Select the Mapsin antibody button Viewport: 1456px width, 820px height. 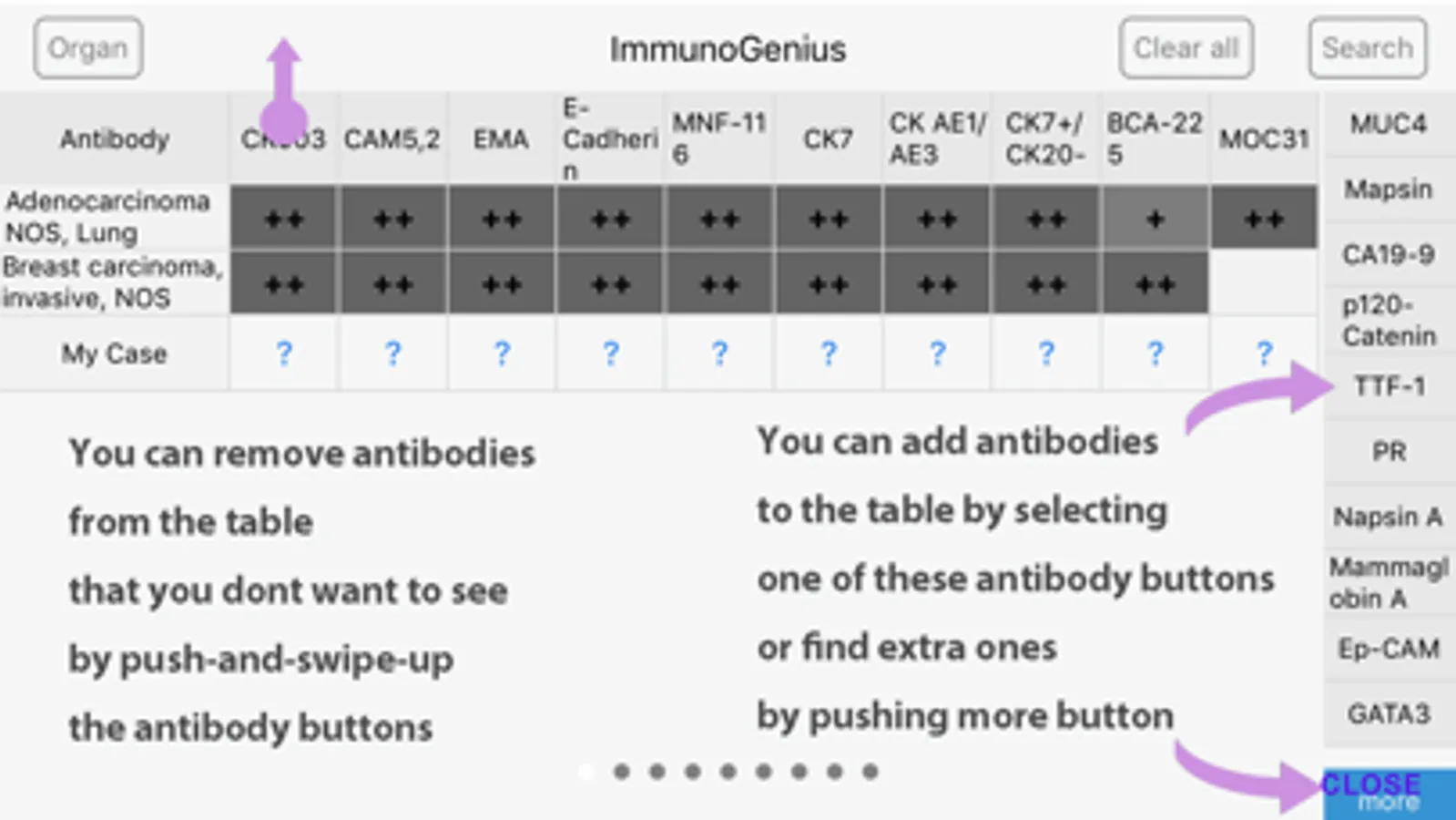(x=1389, y=190)
